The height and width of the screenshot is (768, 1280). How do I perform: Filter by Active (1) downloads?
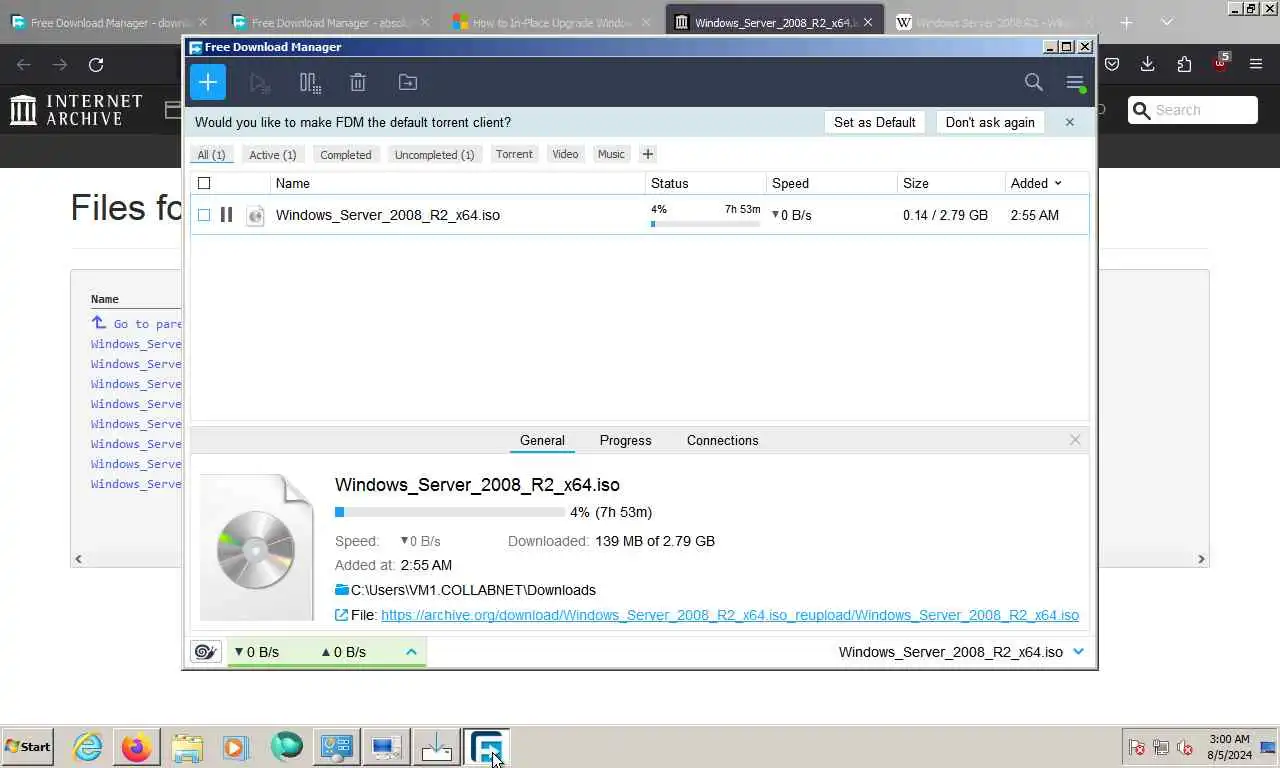point(273,155)
